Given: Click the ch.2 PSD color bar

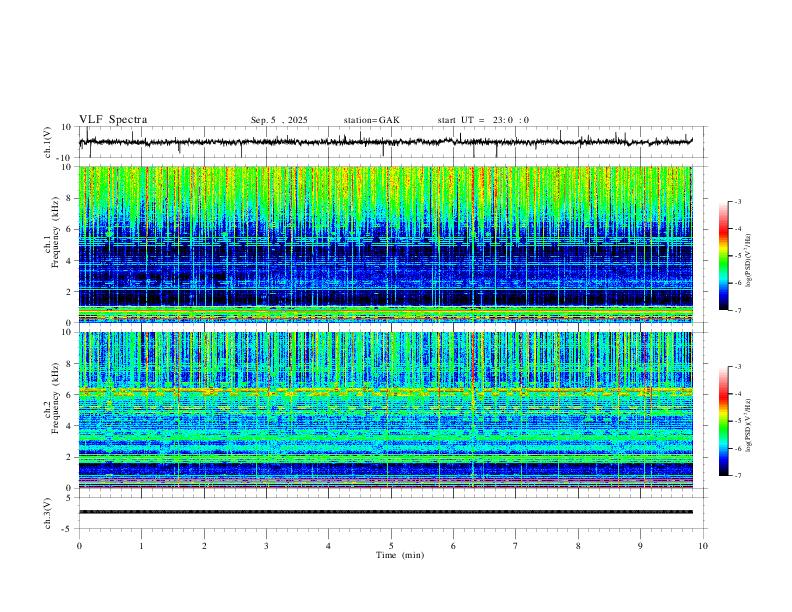Looking at the screenshot, I should [x=723, y=421].
